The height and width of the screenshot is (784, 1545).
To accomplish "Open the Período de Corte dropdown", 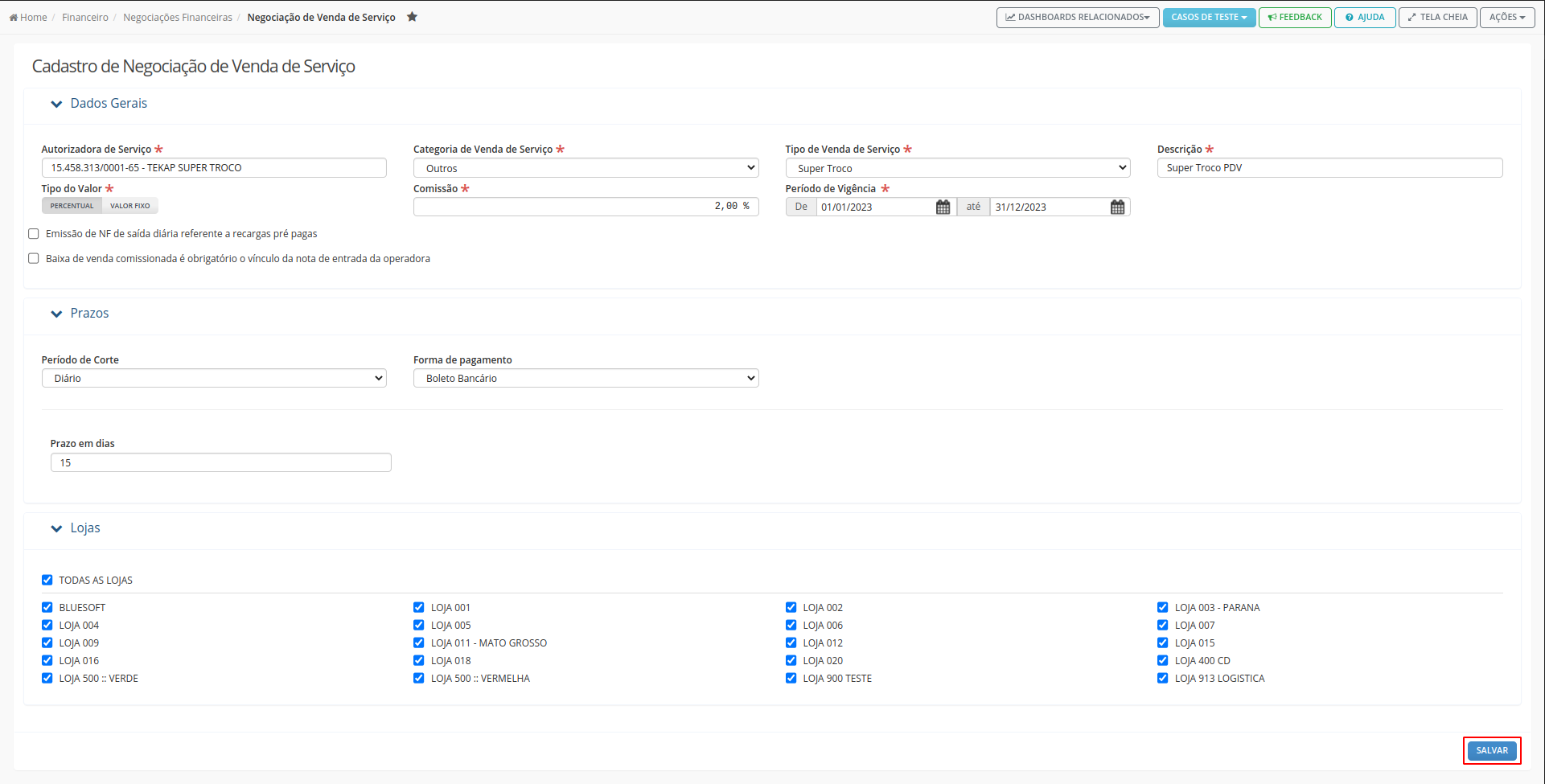I will [x=214, y=378].
